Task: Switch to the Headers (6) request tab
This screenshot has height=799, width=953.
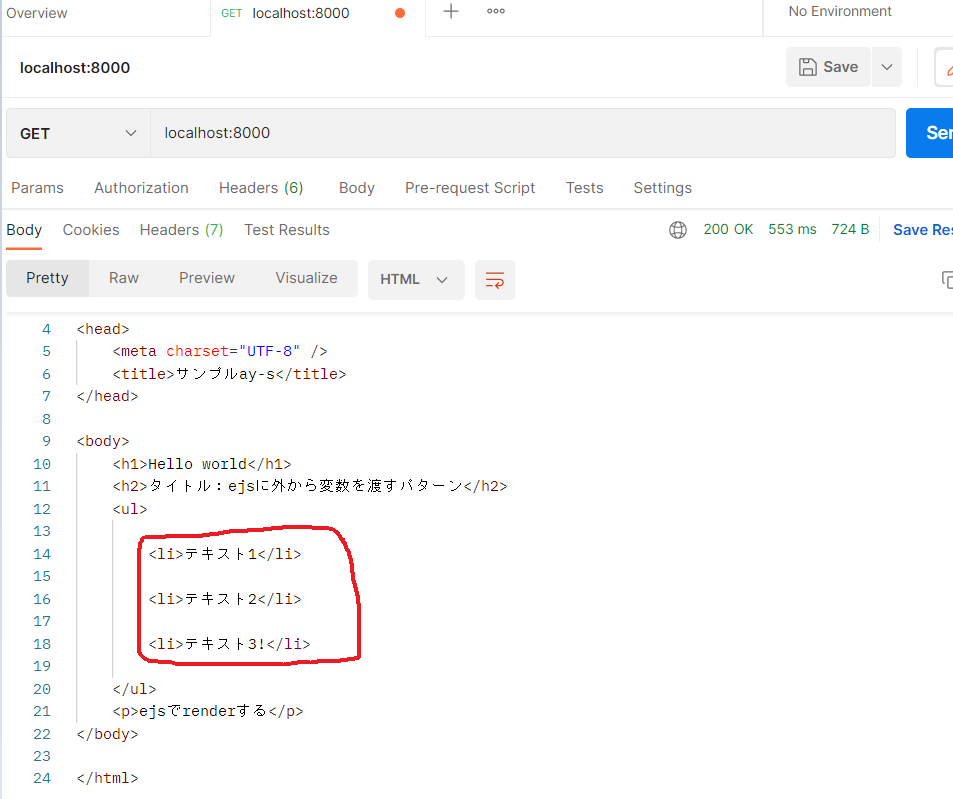Action: click(x=260, y=187)
